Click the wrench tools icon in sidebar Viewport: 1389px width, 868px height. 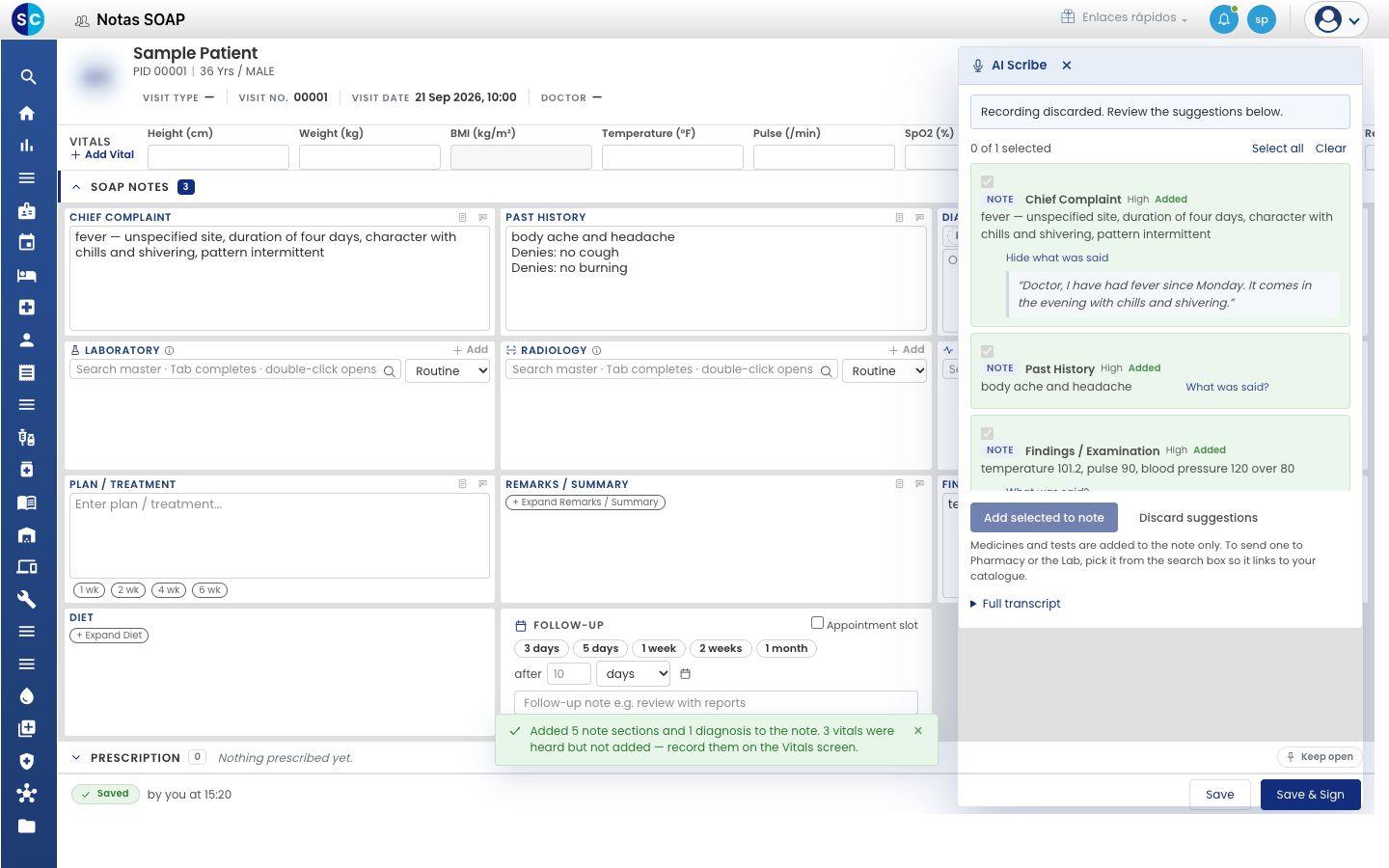coord(27,599)
